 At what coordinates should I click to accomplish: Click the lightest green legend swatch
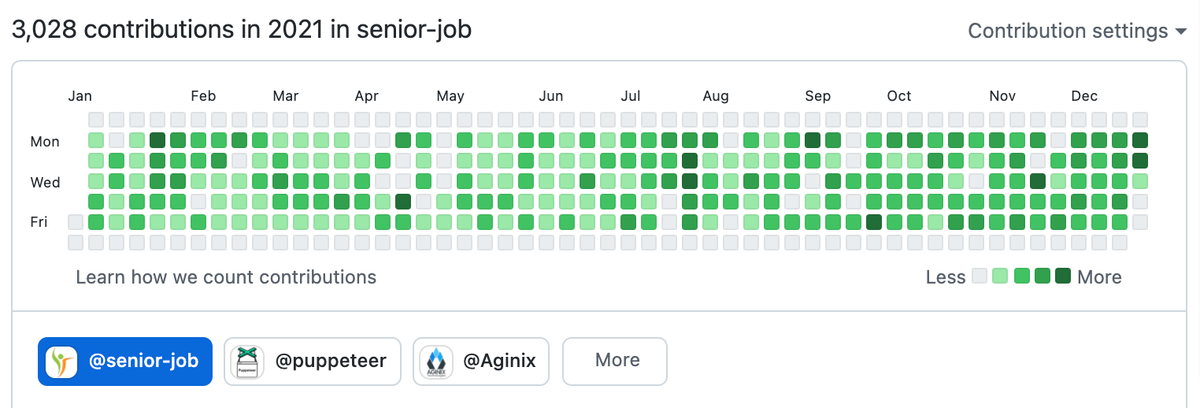[1000, 277]
